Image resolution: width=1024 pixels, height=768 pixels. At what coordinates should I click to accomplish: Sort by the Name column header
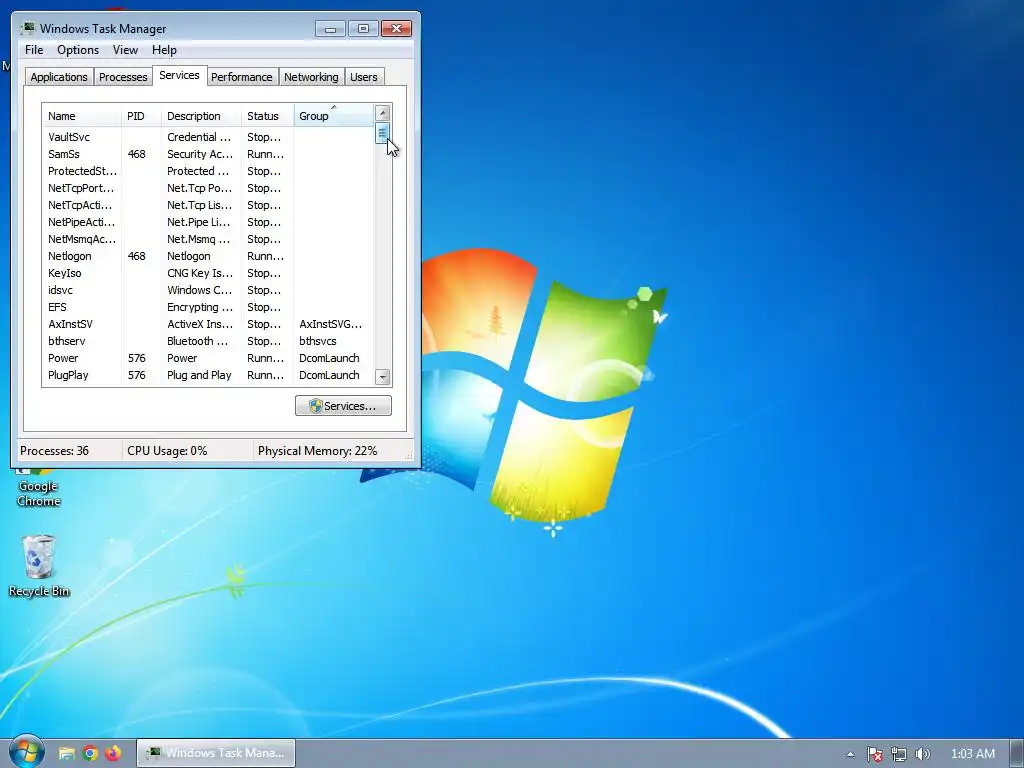click(x=82, y=116)
